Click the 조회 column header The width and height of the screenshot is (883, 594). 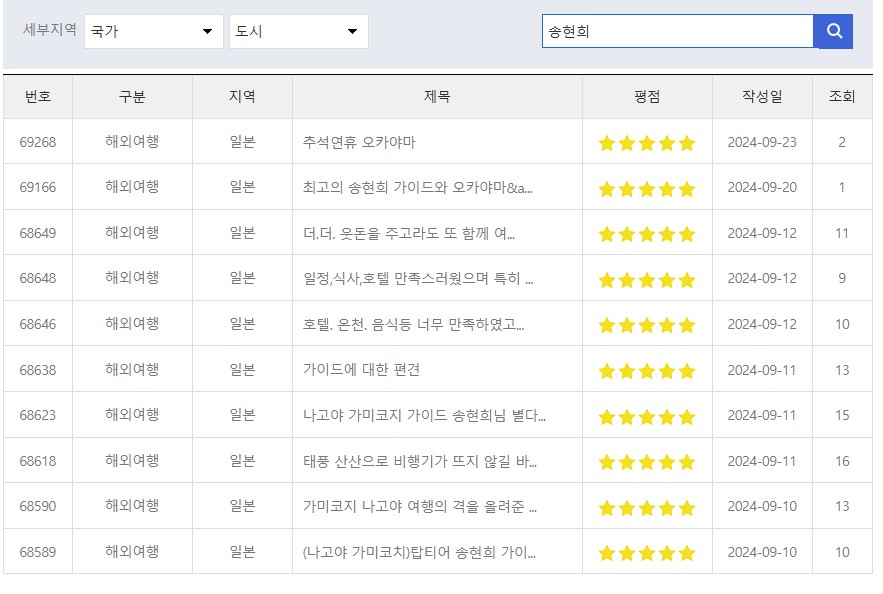click(x=842, y=97)
